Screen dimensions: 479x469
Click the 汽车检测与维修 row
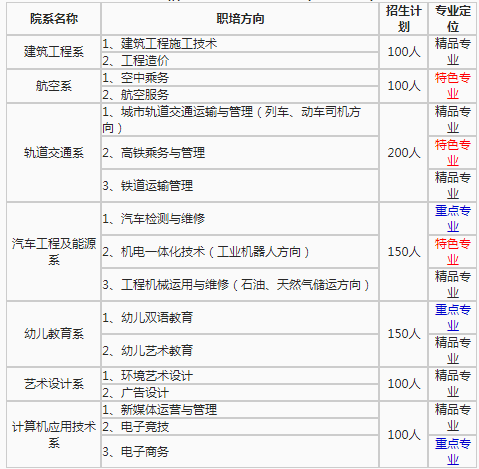point(240,219)
